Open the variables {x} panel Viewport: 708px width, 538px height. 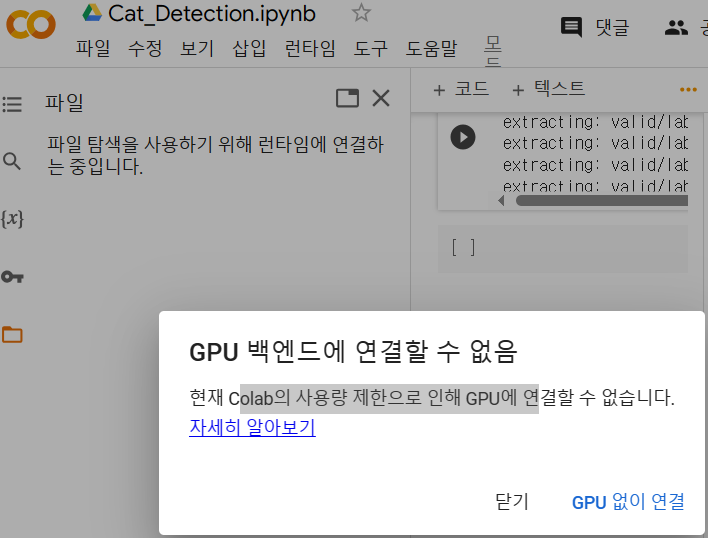pyautogui.click(x=12, y=219)
